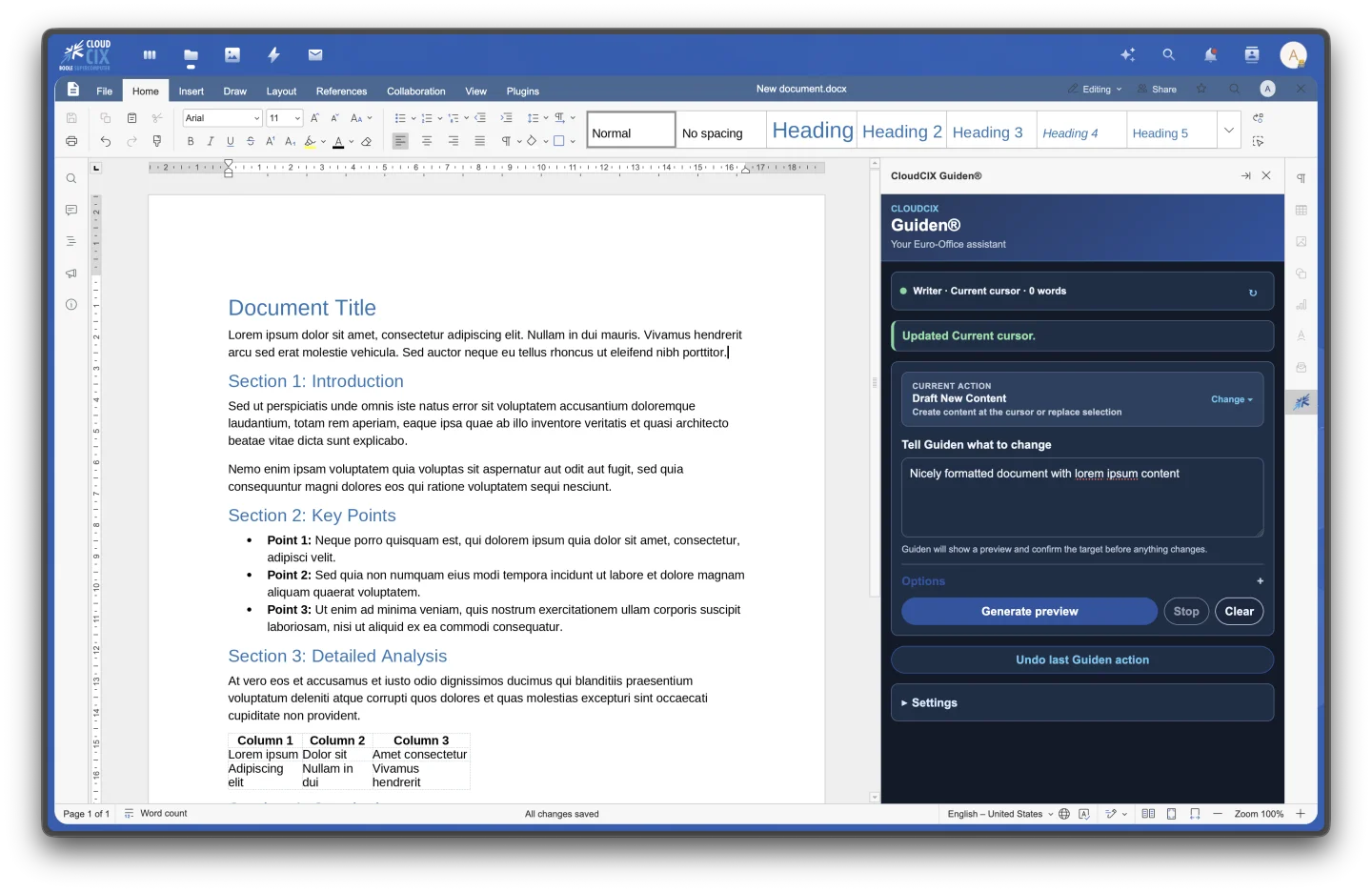Apply the Heading 2 style

pyautogui.click(x=902, y=132)
